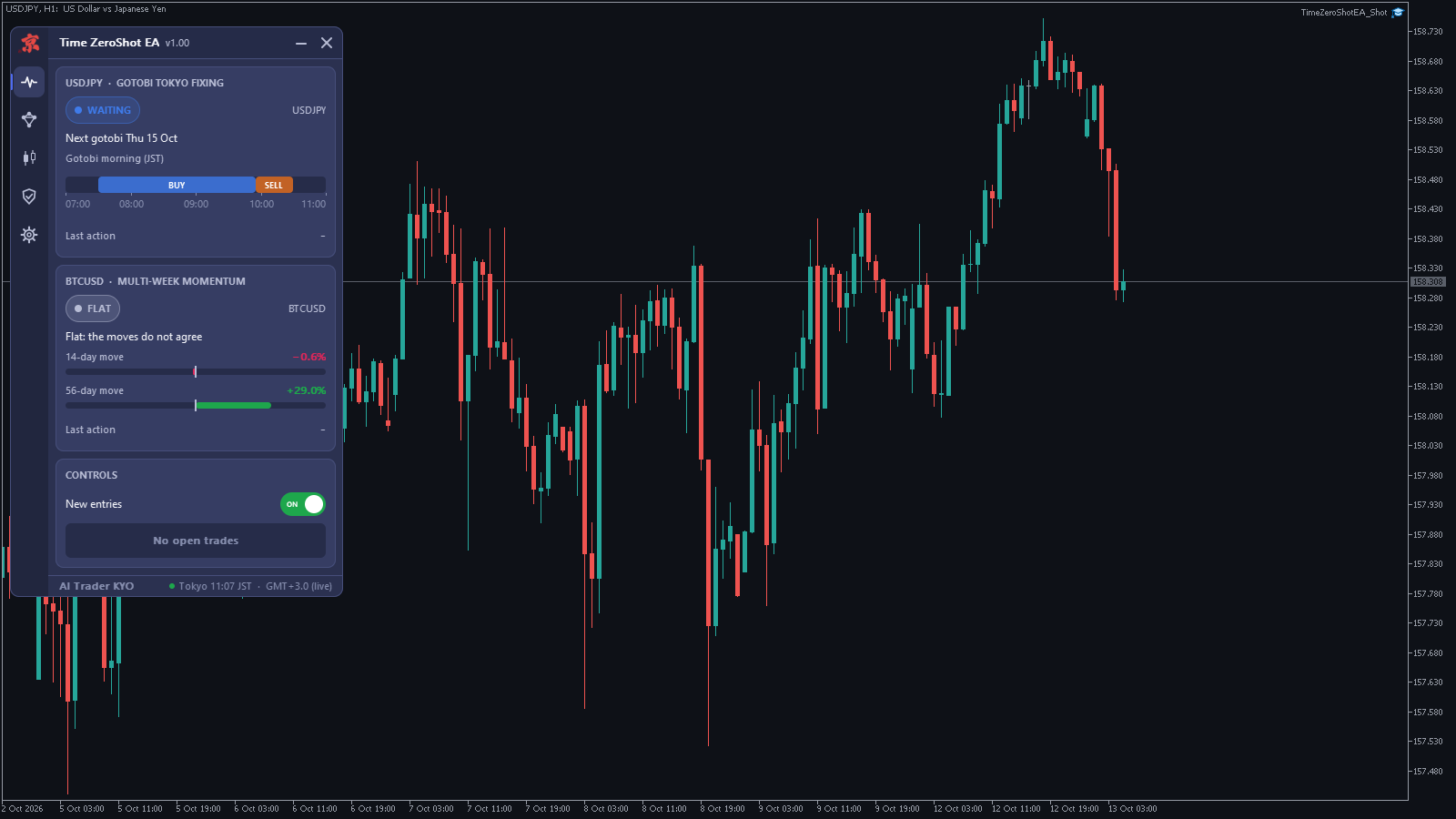Click the Last action row in BTCUSD card
Image resolution: width=1456 pixels, height=819 pixels.
(x=196, y=430)
